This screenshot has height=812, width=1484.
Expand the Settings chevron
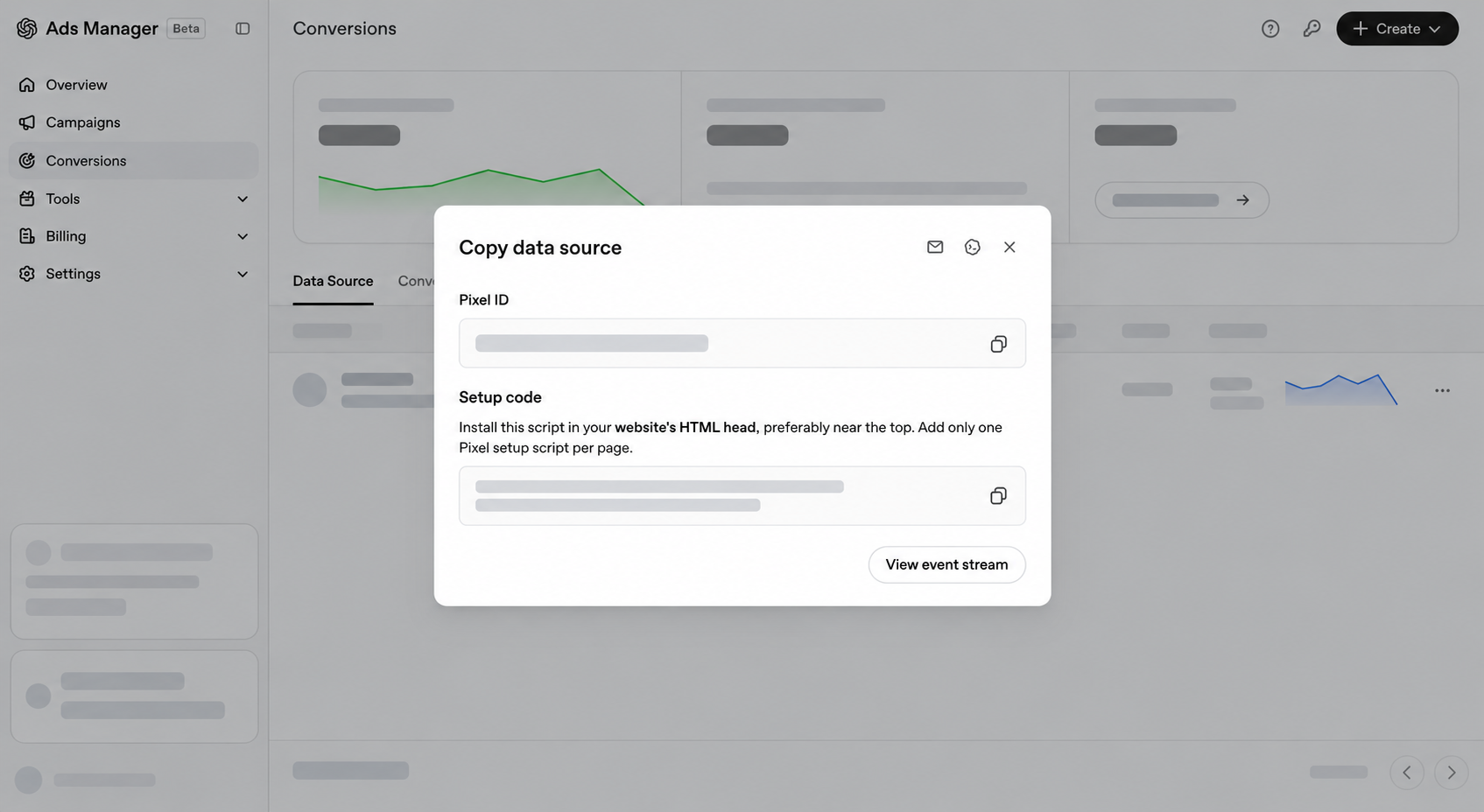[x=243, y=274]
